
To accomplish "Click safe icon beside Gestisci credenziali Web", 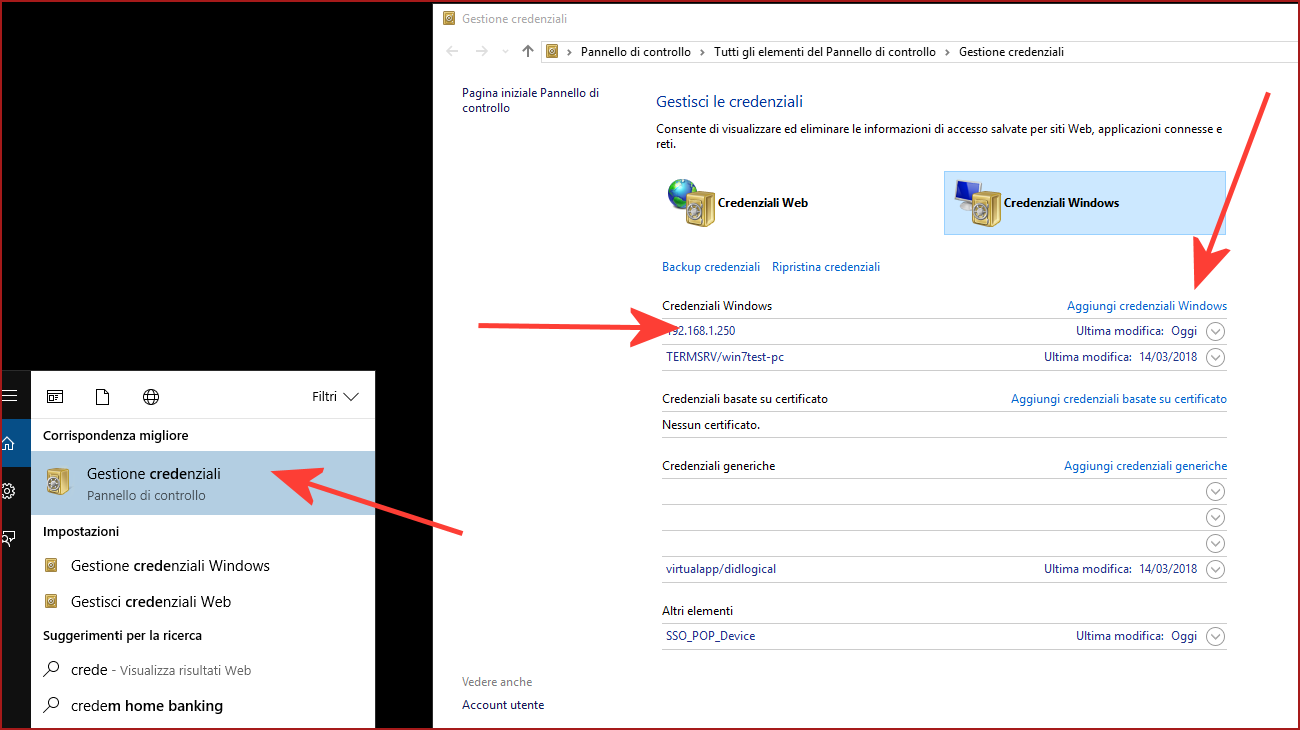I will 52,602.
